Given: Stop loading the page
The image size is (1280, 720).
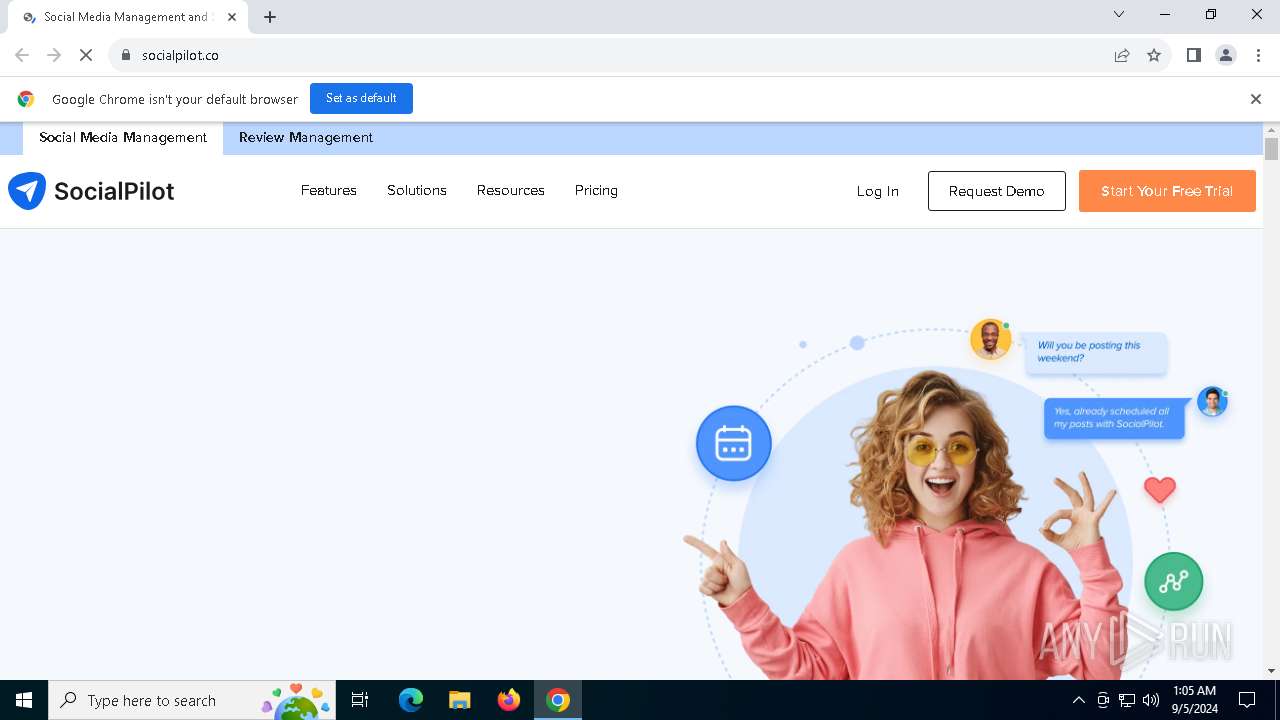Looking at the screenshot, I should 86,55.
